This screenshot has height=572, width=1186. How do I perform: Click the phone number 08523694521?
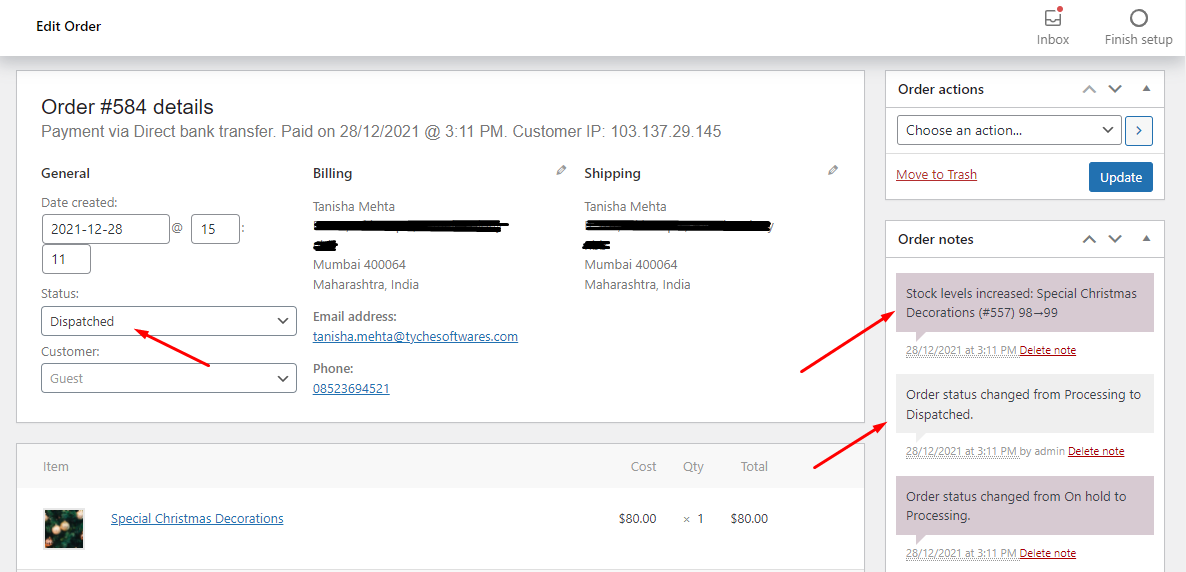[x=351, y=388]
